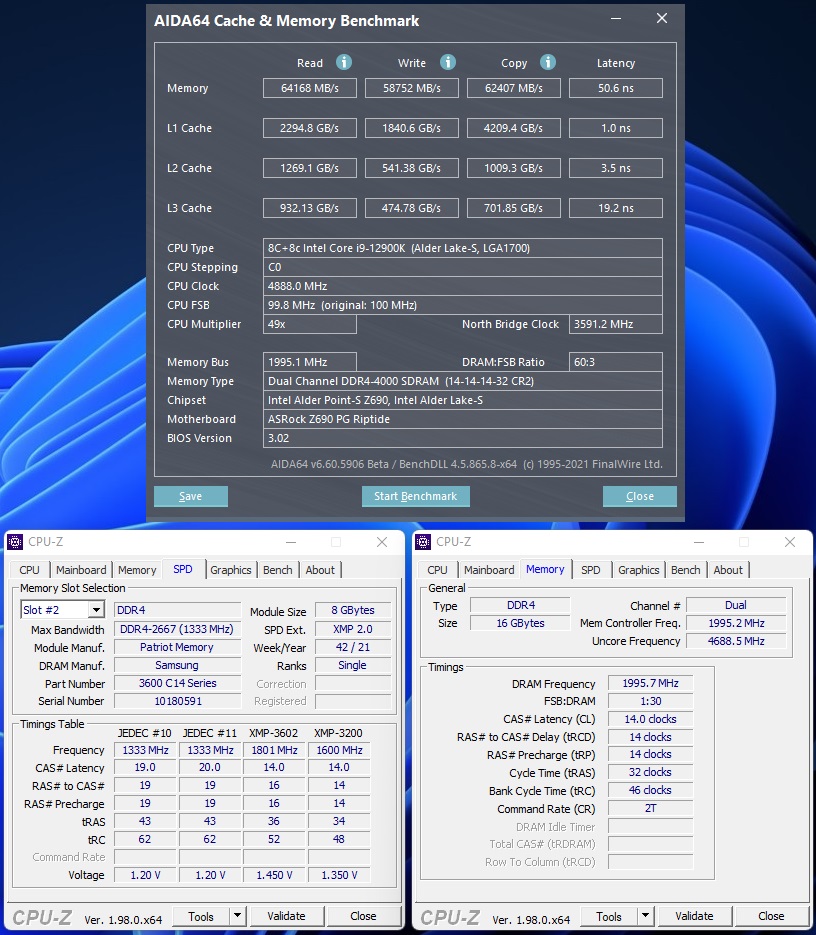Click the Copy info icon in AIDA64
Viewport: 816px width, 935px height.
pos(548,62)
